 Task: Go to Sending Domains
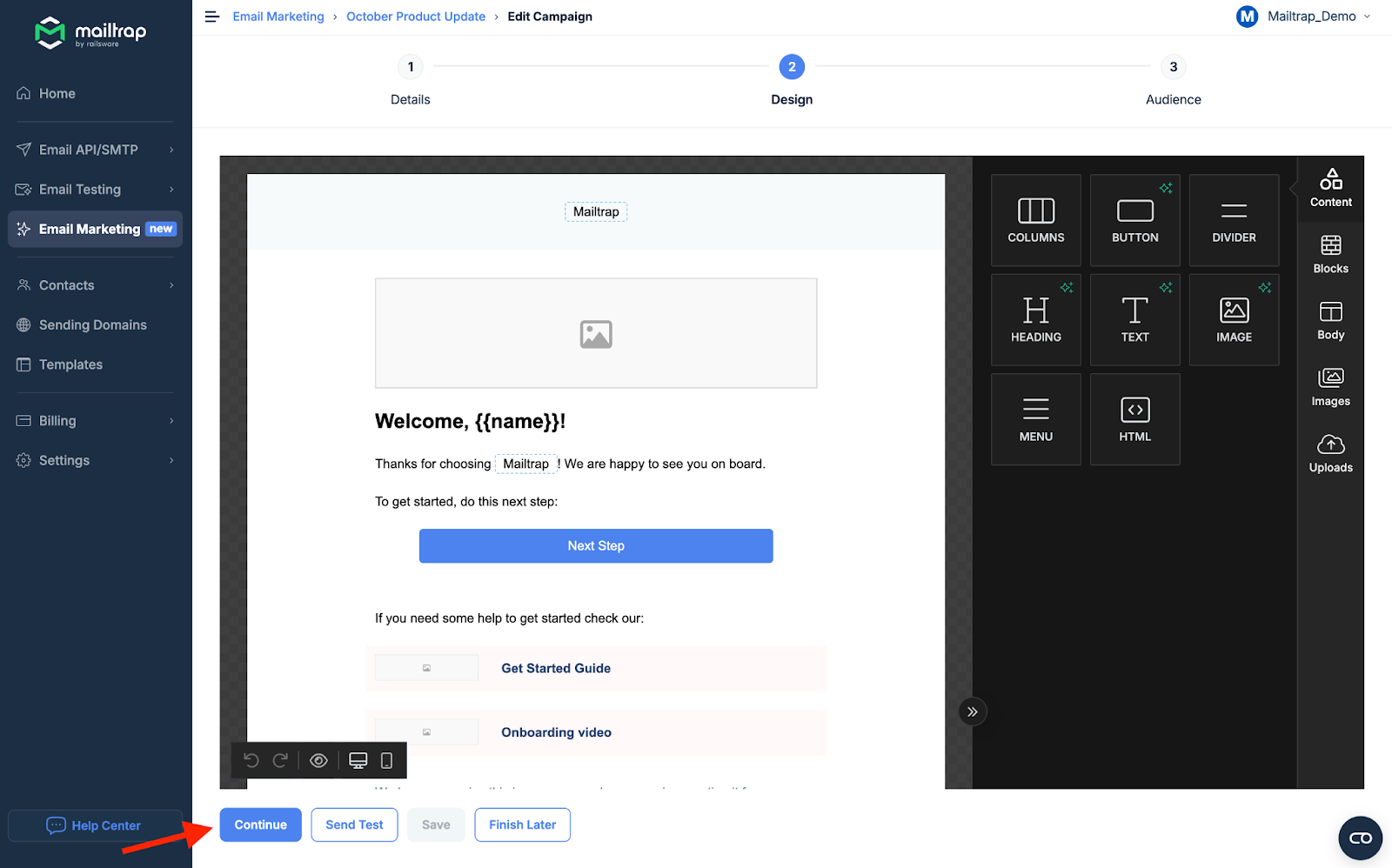93,324
